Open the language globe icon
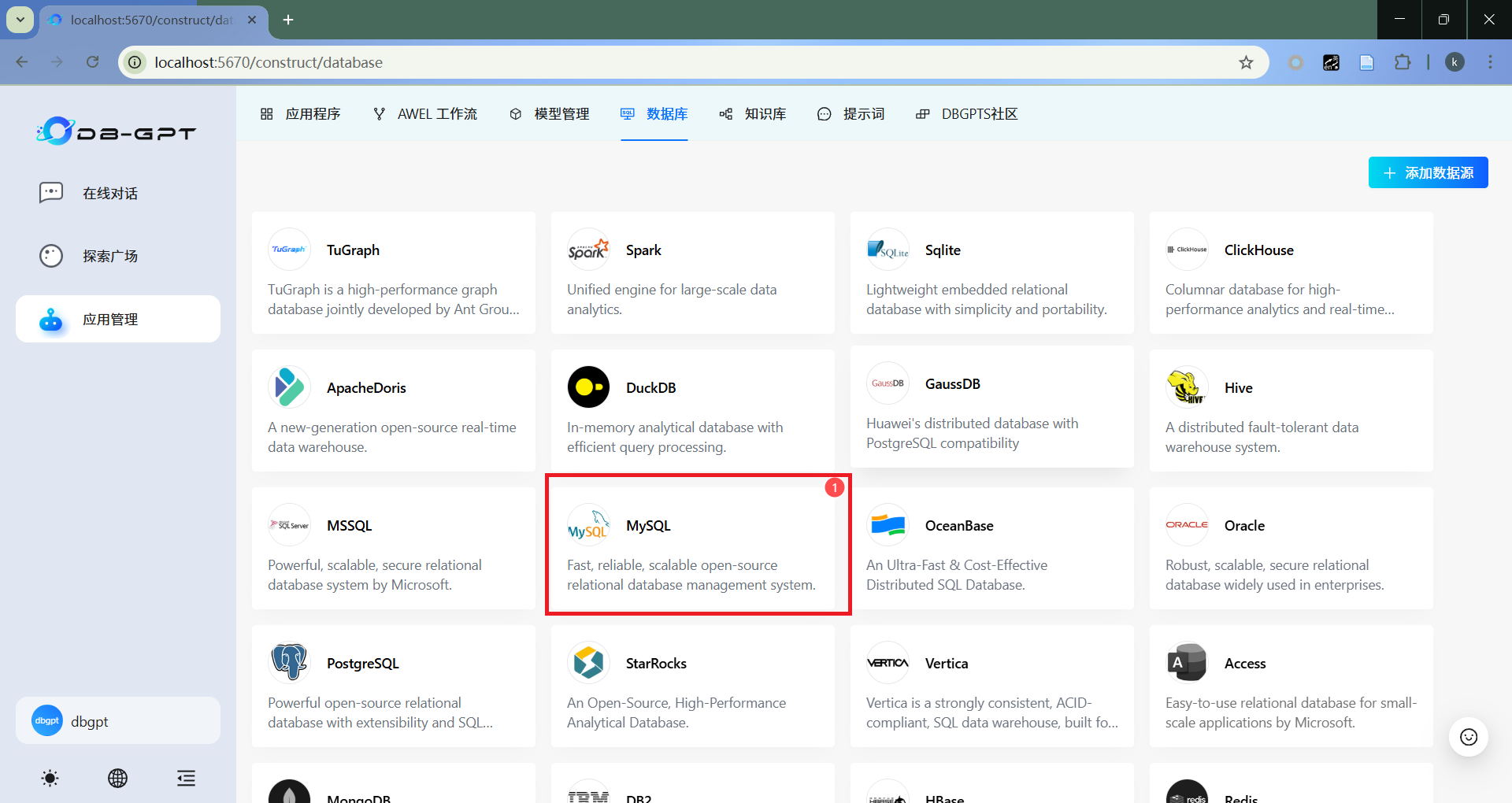The width and height of the screenshot is (1512, 803). coord(117,779)
